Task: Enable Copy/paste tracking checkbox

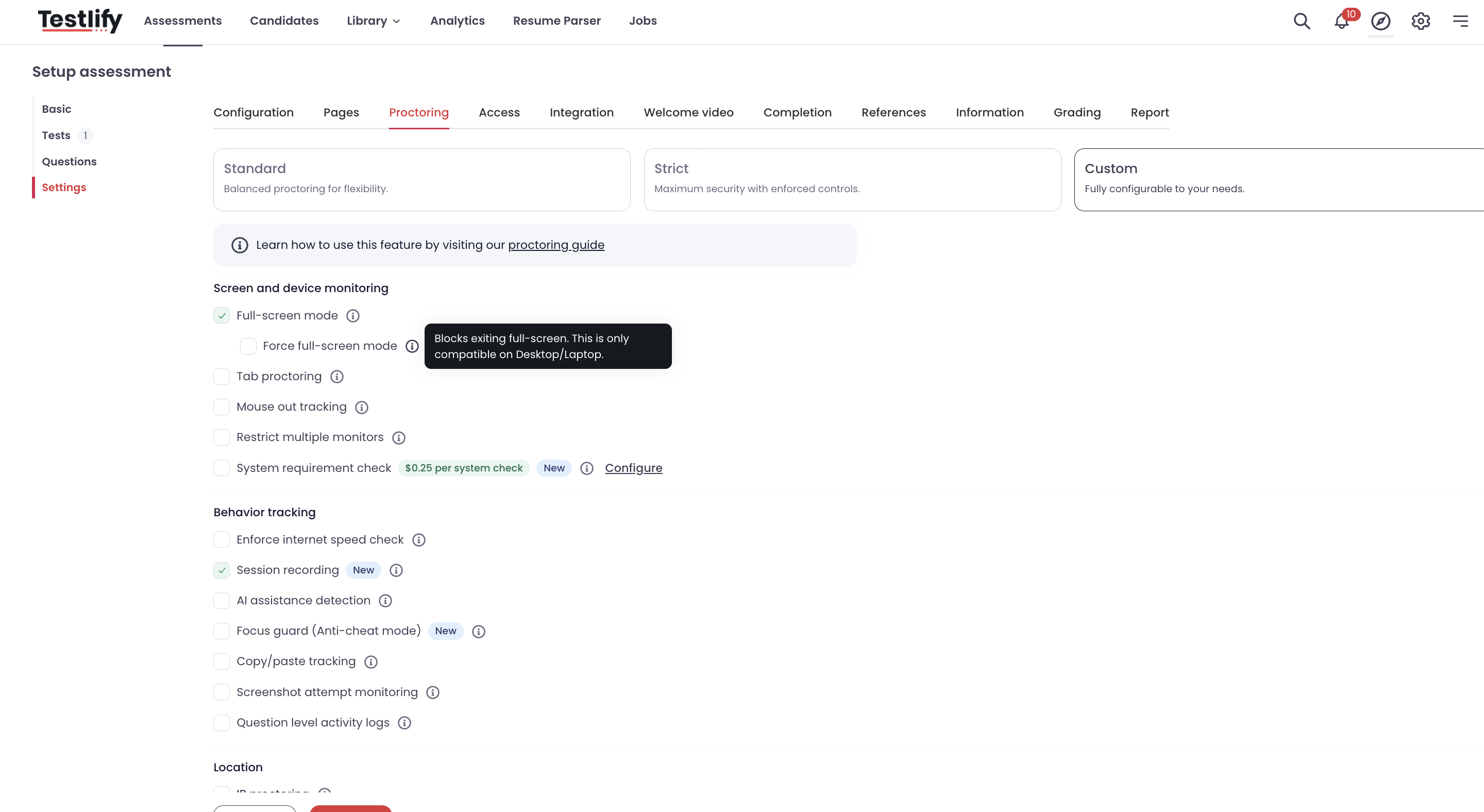Action: [x=222, y=661]
